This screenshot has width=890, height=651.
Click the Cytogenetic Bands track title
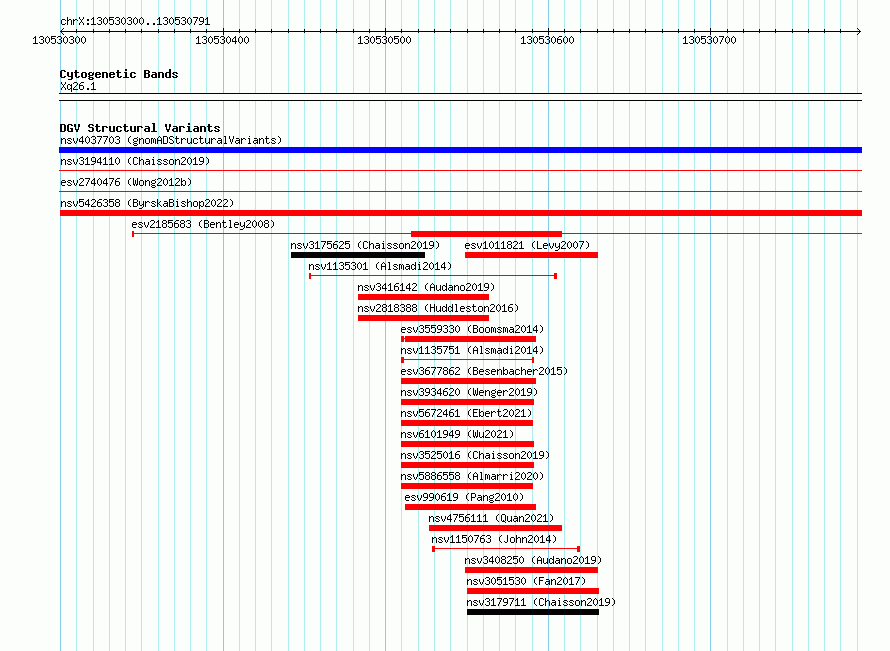[119, 74]
